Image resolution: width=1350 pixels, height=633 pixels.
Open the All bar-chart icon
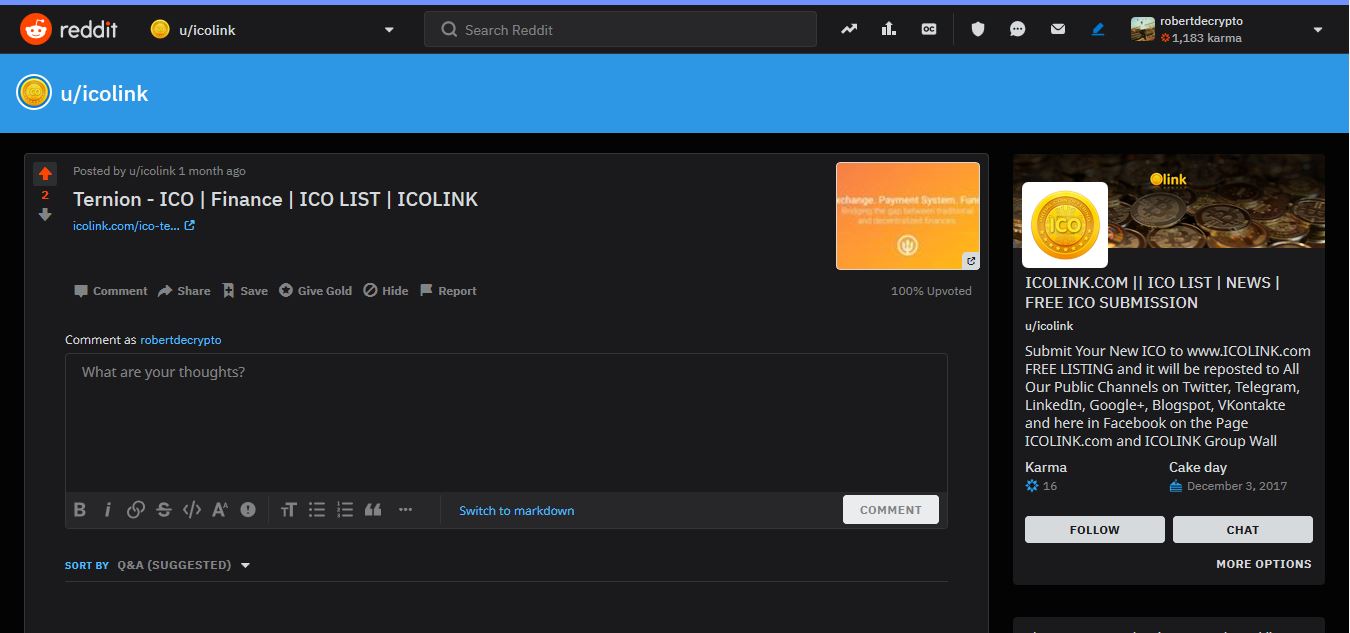pos(889,29)
